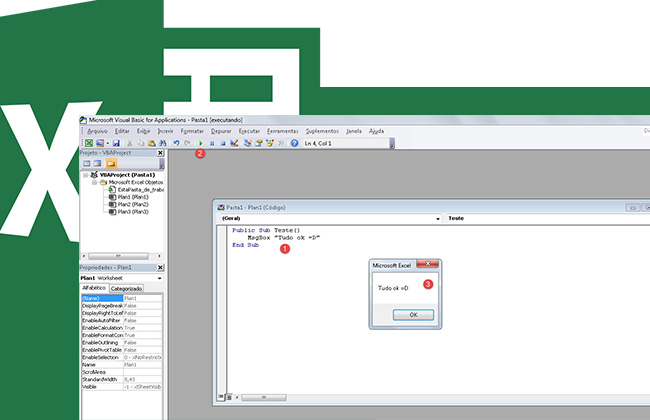The height and width of the screenshot is (420, 650).
Task: Select Plan3 (Plan3) in project tree
Action: tap(133, 212)
